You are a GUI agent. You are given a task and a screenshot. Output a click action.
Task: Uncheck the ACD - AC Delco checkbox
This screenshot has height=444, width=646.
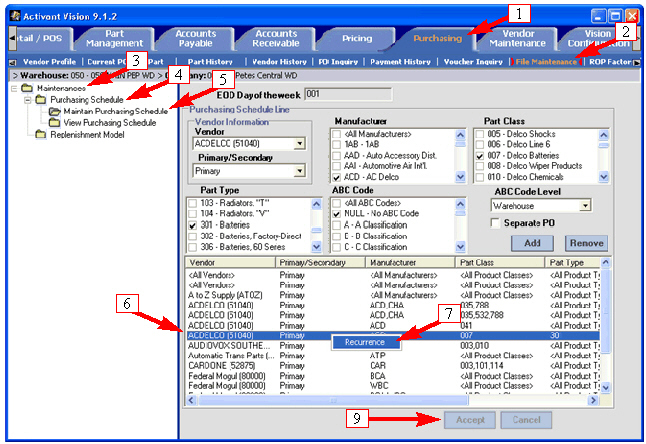[x=337, y=178]
